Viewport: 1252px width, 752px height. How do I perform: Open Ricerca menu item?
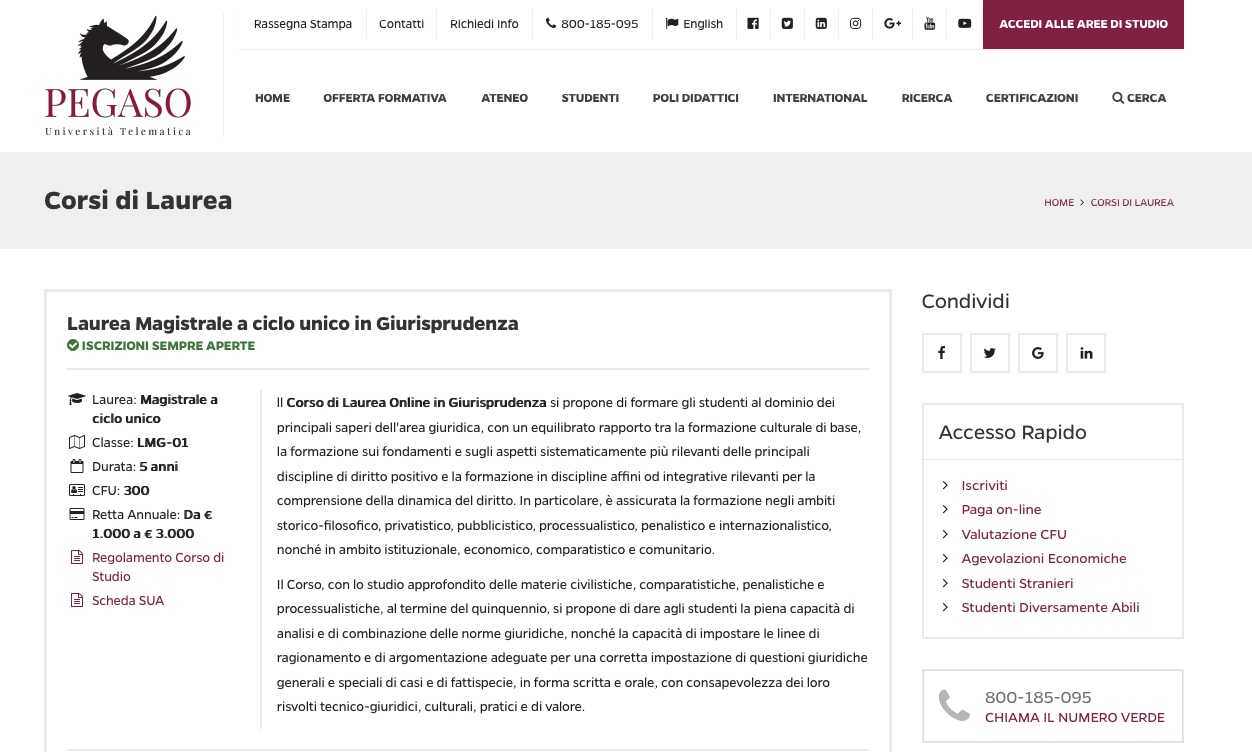point(927,98)
